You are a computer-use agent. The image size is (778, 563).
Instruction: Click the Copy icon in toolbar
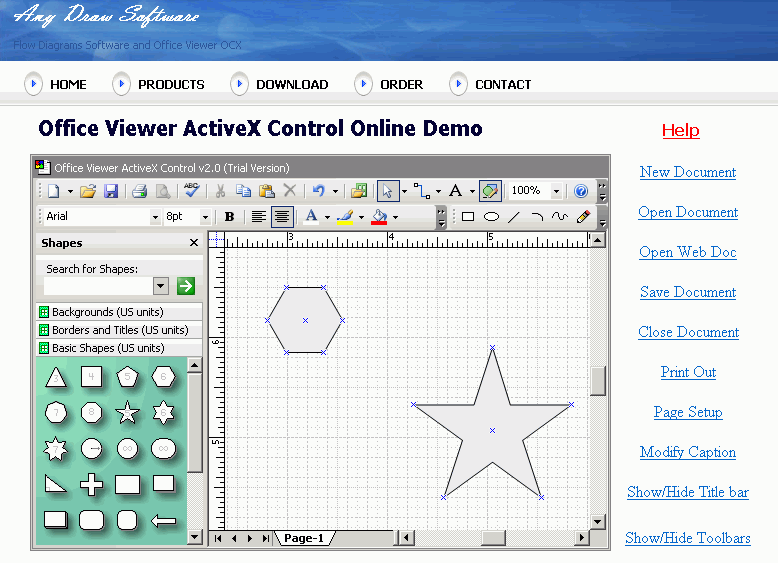click(x=243, y=191)
